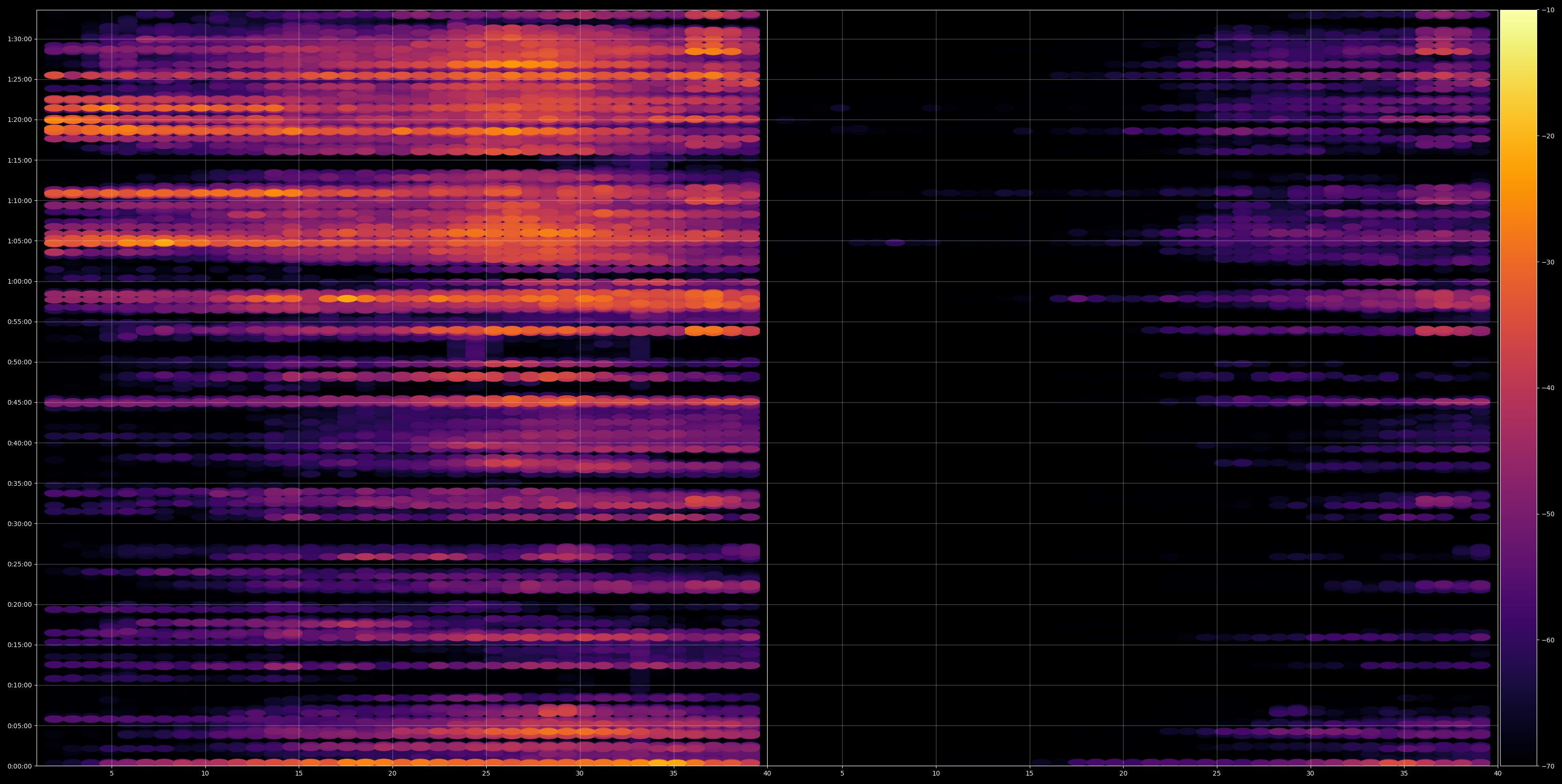Click x-axis label 20 under left heatmap
The height and width of the screenshot is (784, 1562).
tap(392, 774)
